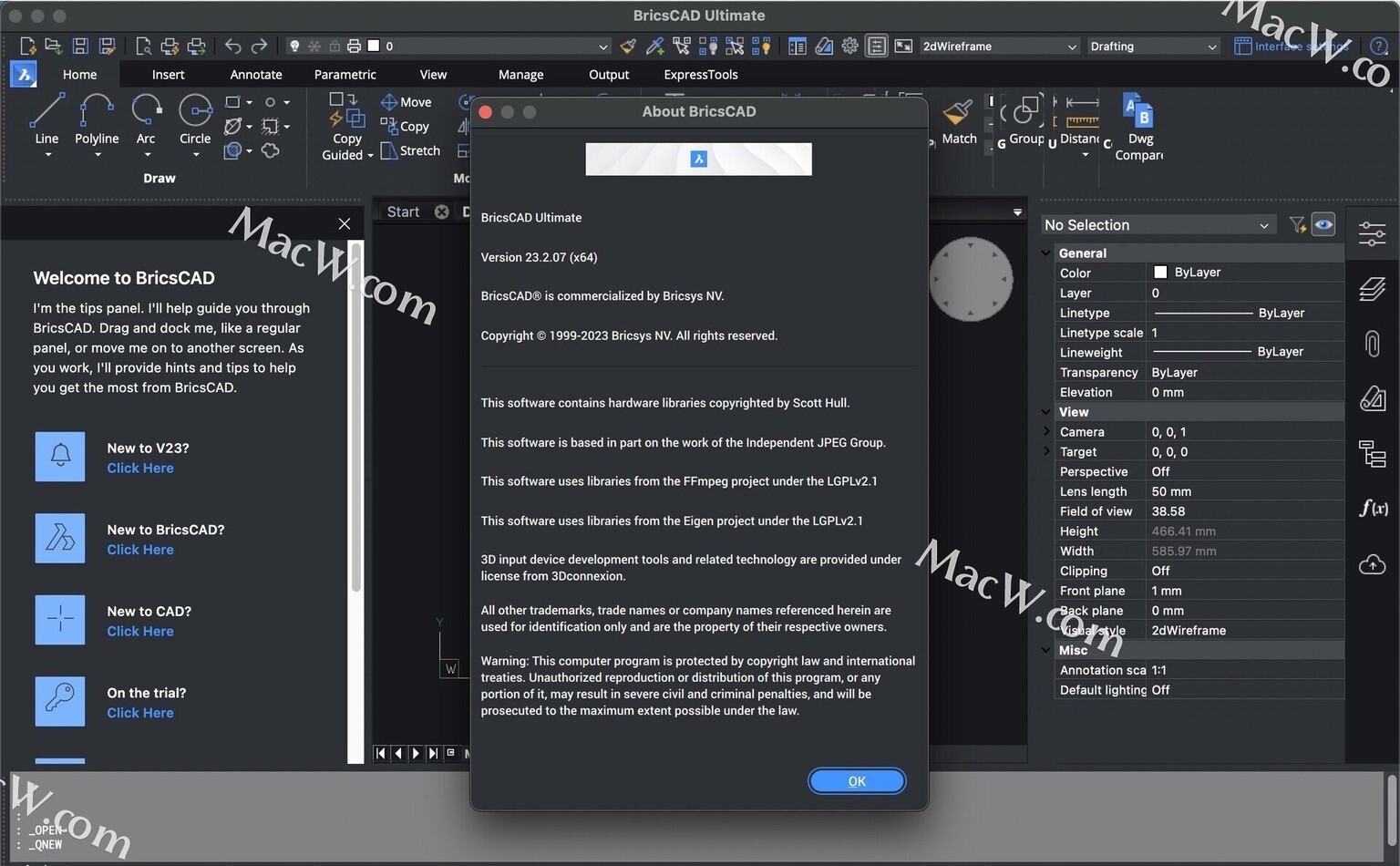Open the Parameters f(x) panel

point(1373,508)
